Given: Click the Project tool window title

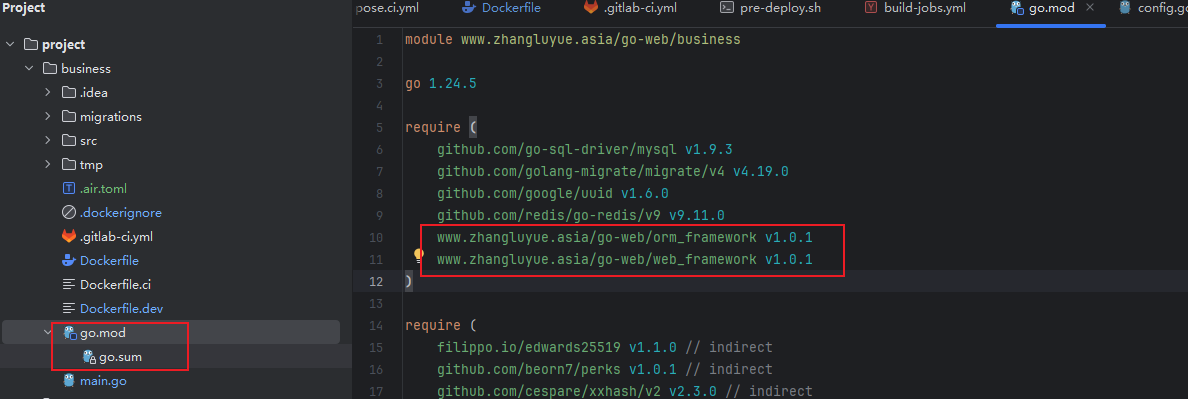Looking at the screenshot, I should pos(24,8).
